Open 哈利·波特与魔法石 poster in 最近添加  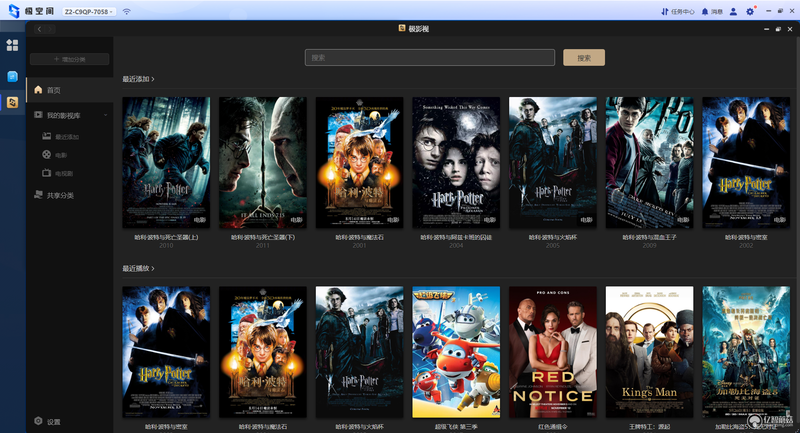pos(360,163)
